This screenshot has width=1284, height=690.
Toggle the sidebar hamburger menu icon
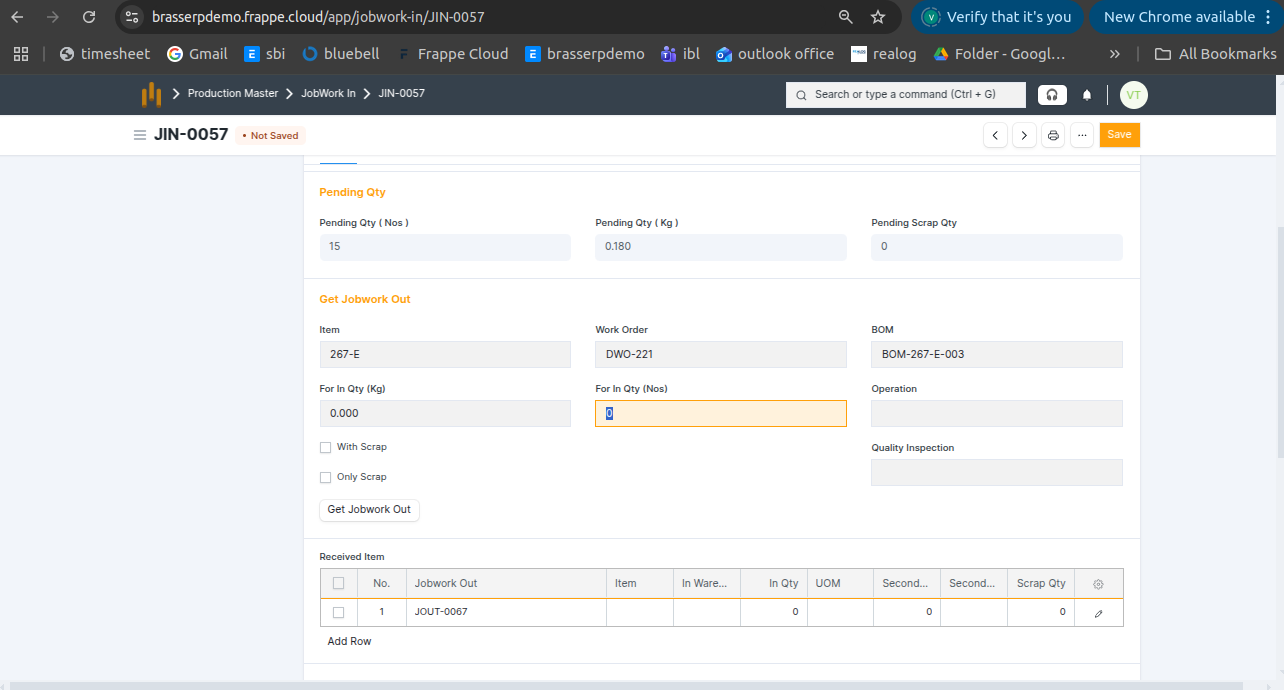click(140, 135)
